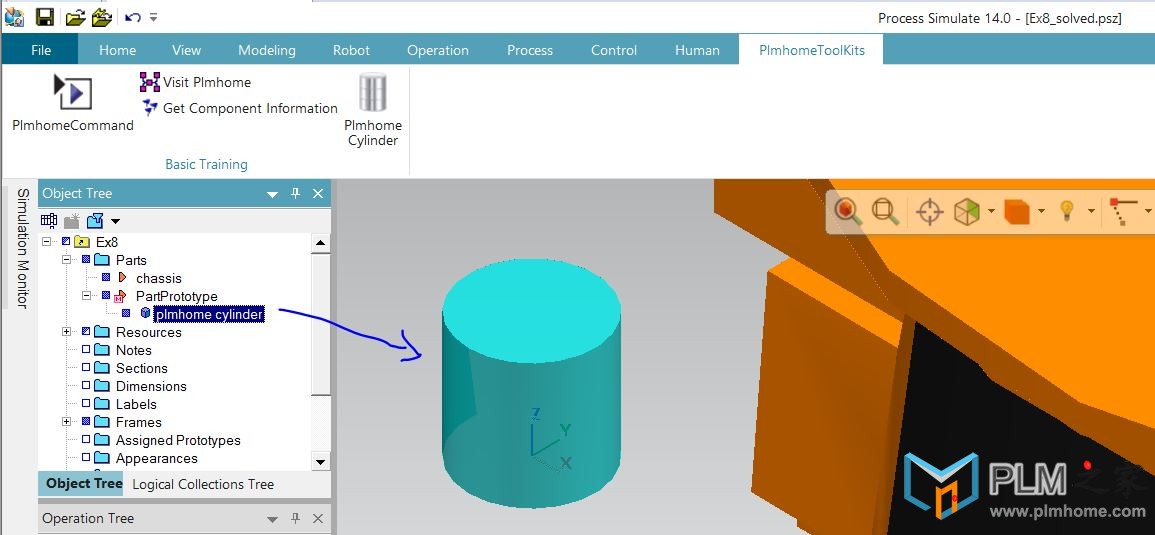Pin the Operation Tree panel

pyautogui.click(x=295, y=518)
